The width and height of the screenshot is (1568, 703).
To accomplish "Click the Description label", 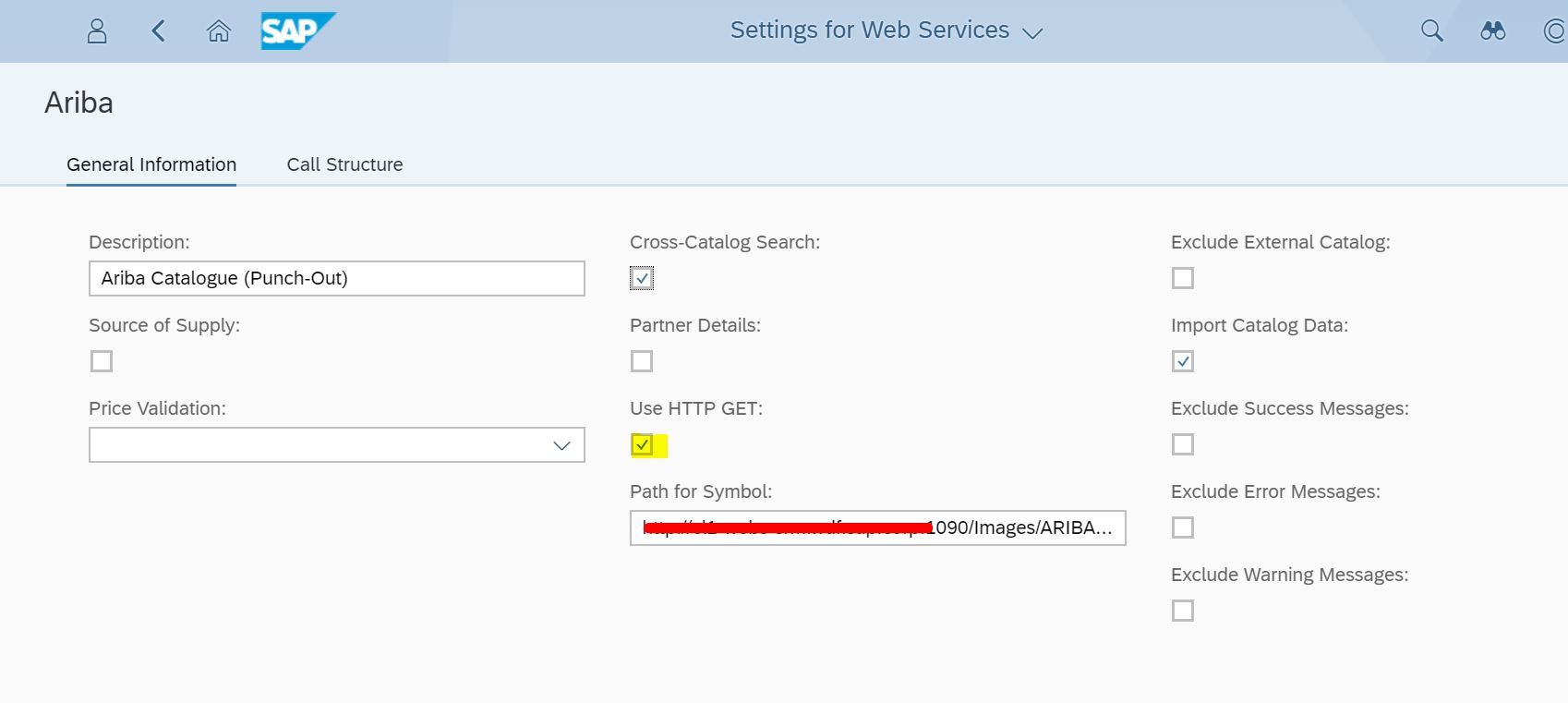I will pos(139,242).
